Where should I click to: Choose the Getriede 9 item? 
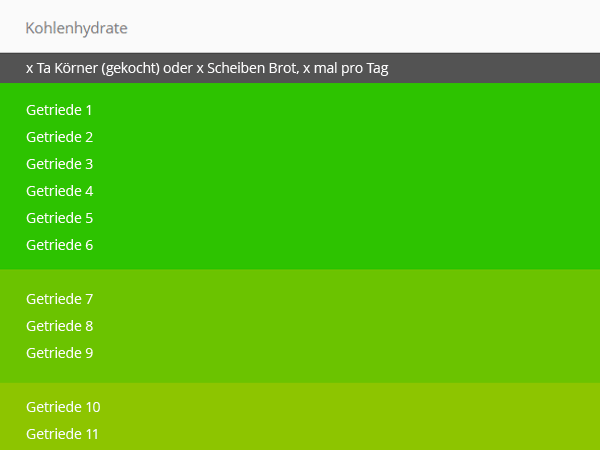(x=59, y=353)
